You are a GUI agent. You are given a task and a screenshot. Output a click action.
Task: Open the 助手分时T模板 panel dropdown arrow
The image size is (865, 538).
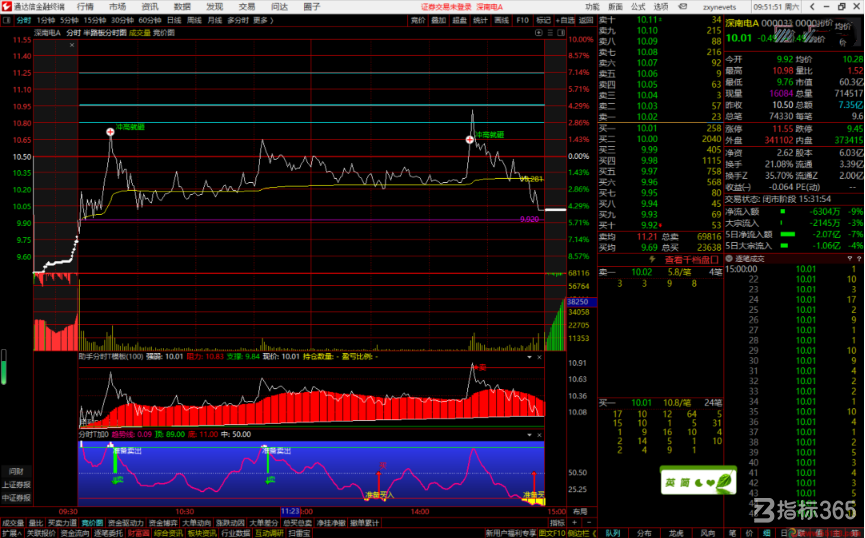530,357
